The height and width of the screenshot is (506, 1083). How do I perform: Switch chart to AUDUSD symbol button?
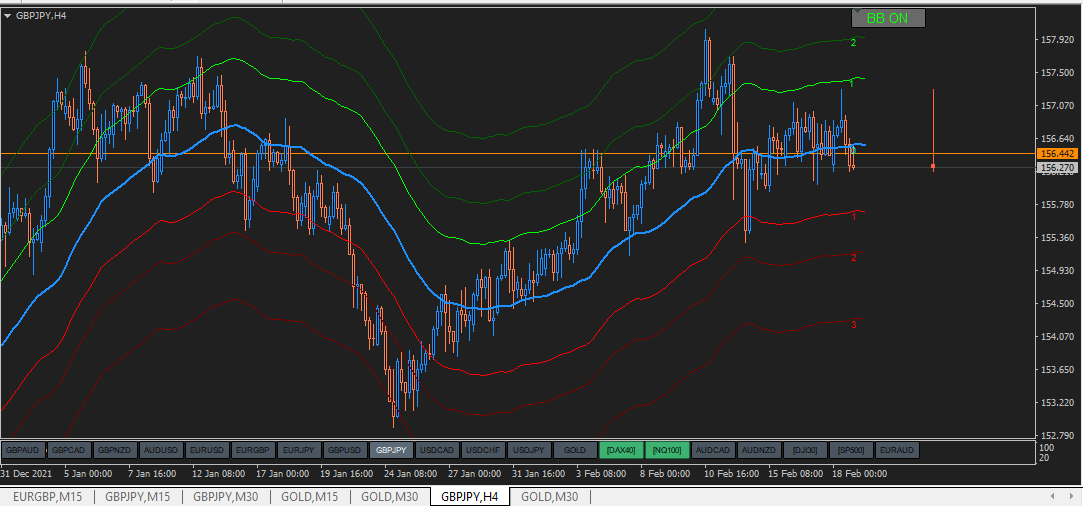click(160, 451)
